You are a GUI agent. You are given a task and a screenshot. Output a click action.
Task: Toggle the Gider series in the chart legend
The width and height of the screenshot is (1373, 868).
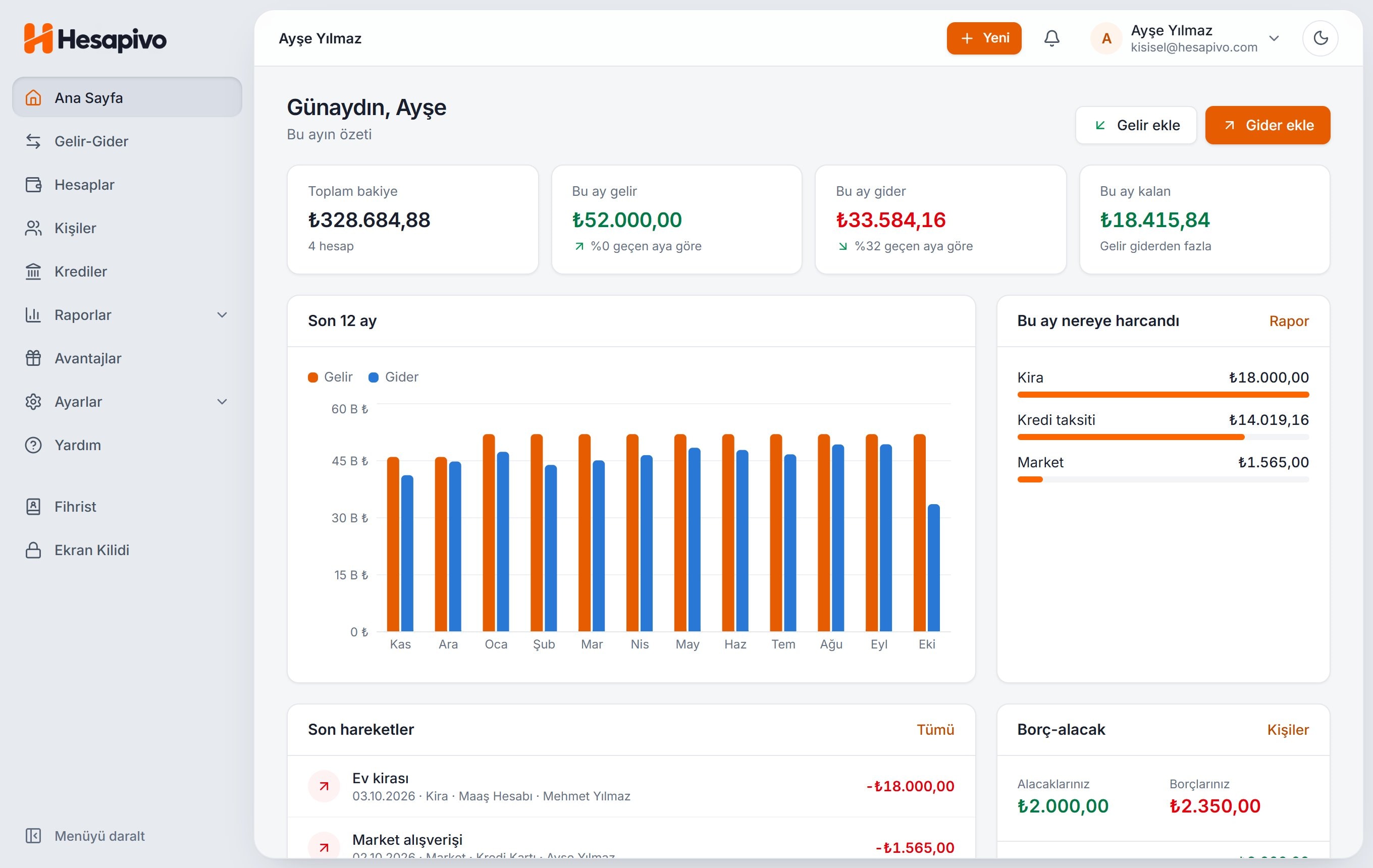point(393,377)
